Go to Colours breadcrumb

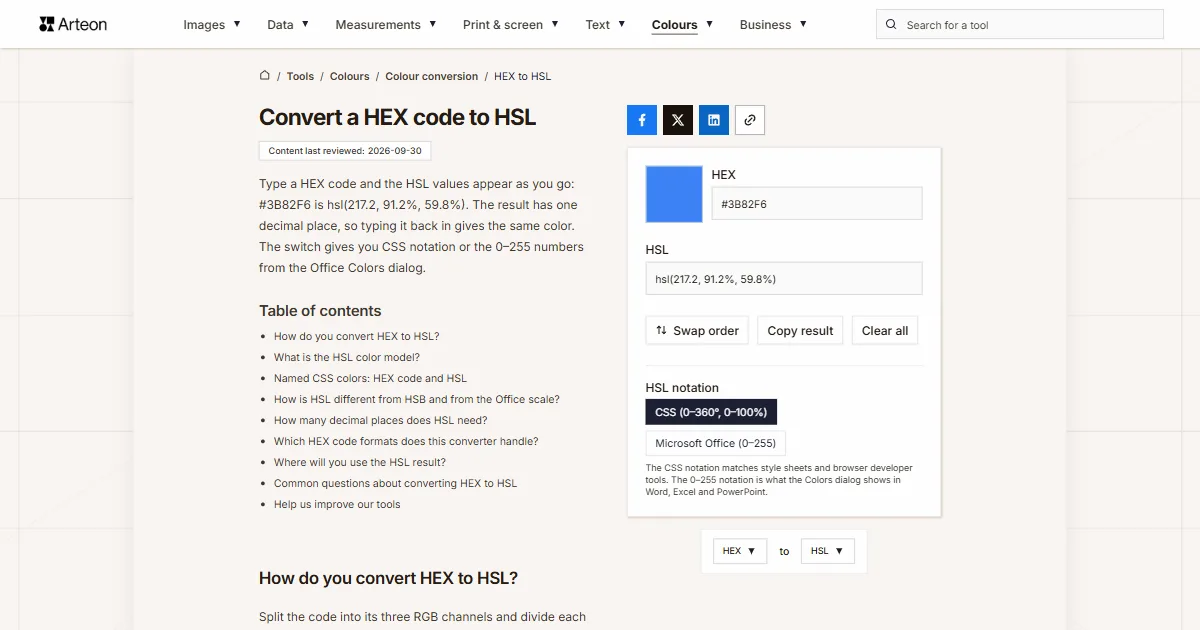tap(350, 76)
